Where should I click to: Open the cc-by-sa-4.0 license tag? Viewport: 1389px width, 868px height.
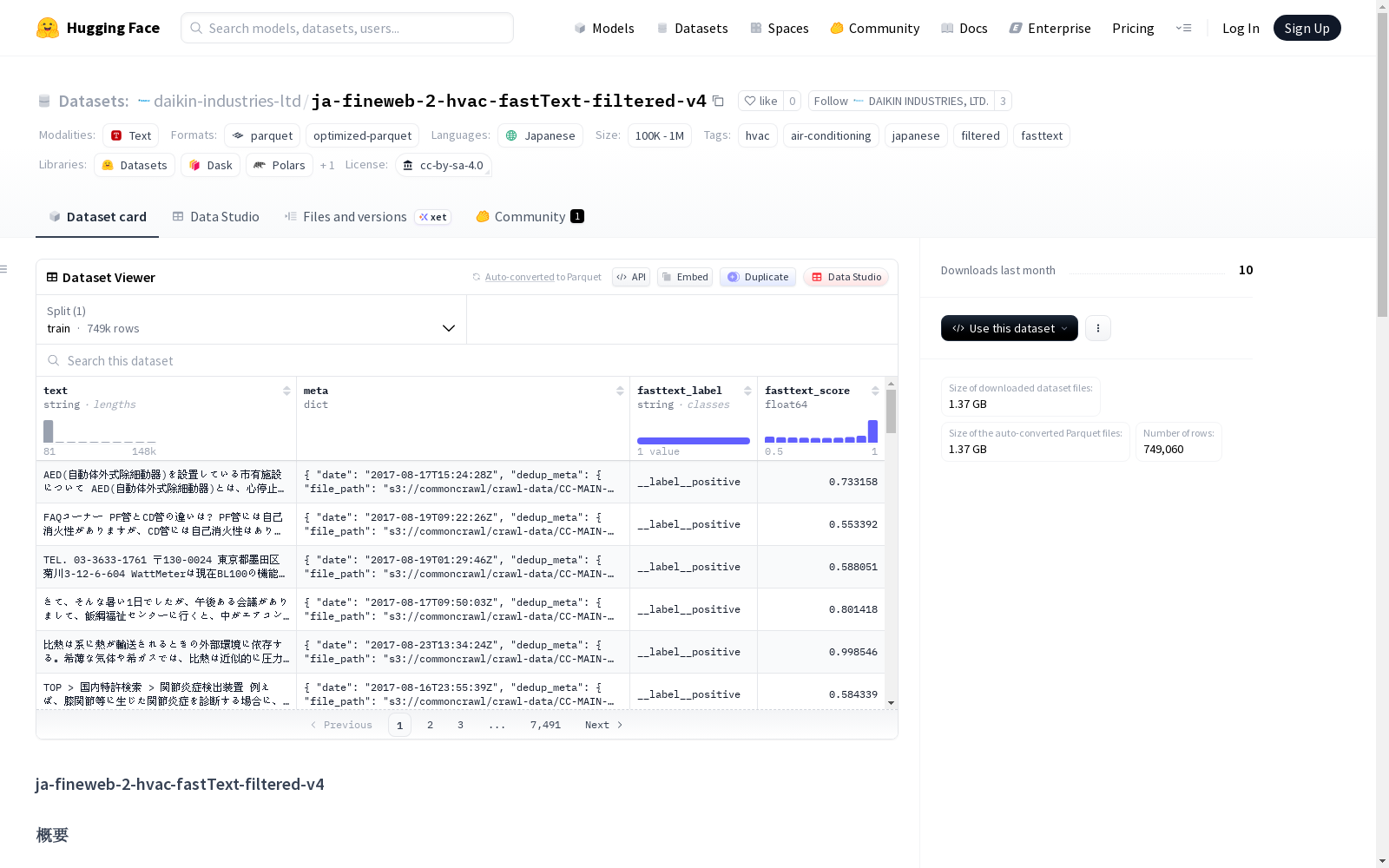point(444,165)
